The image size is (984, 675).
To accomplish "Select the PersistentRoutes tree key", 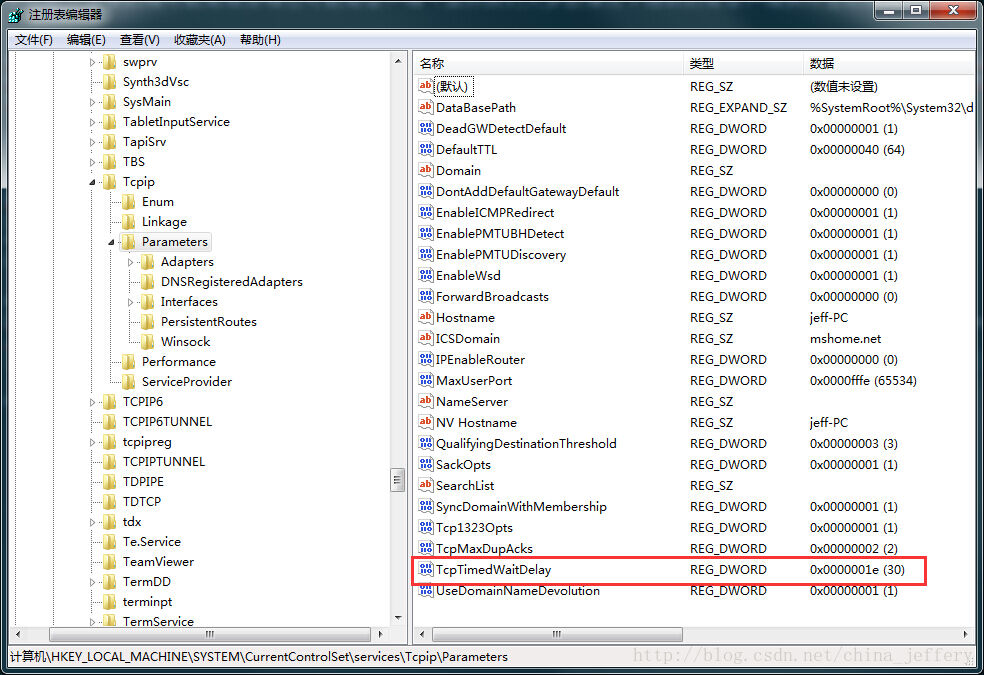I will coord(208,322).
